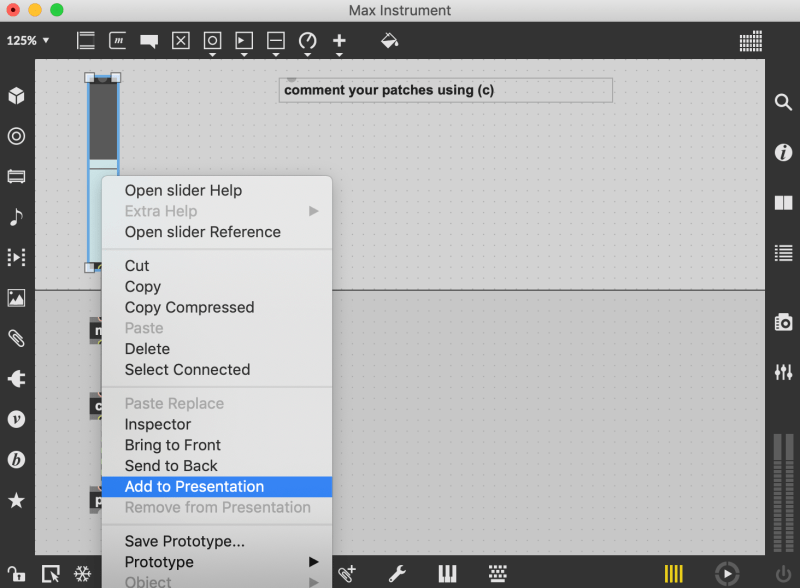Select Cut from context menu
This screenshot has height=588, width=800.
pyautogui.click(x=217, y=265)
